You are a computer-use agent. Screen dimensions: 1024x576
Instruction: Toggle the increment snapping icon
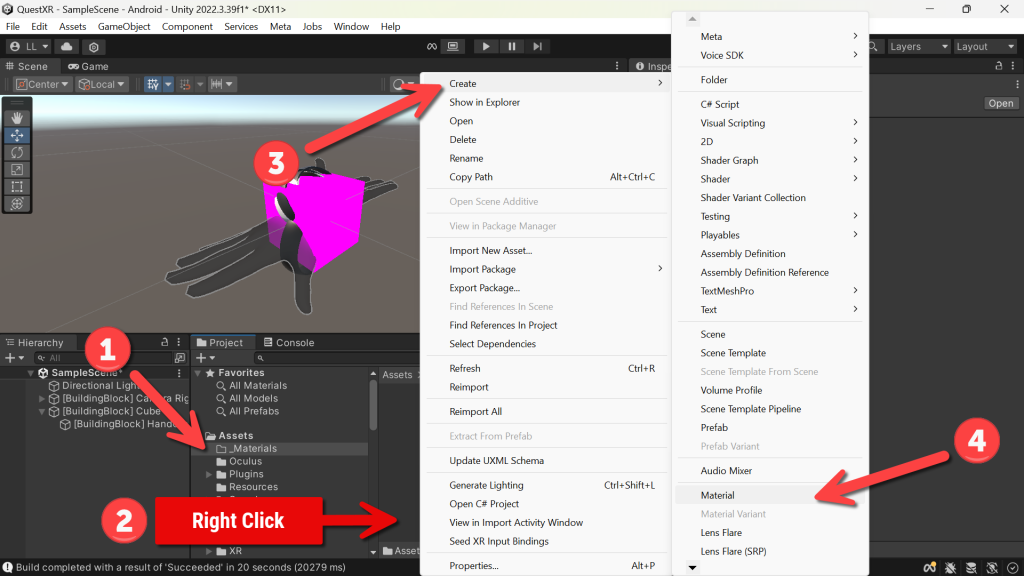click(x=185, y=84)
